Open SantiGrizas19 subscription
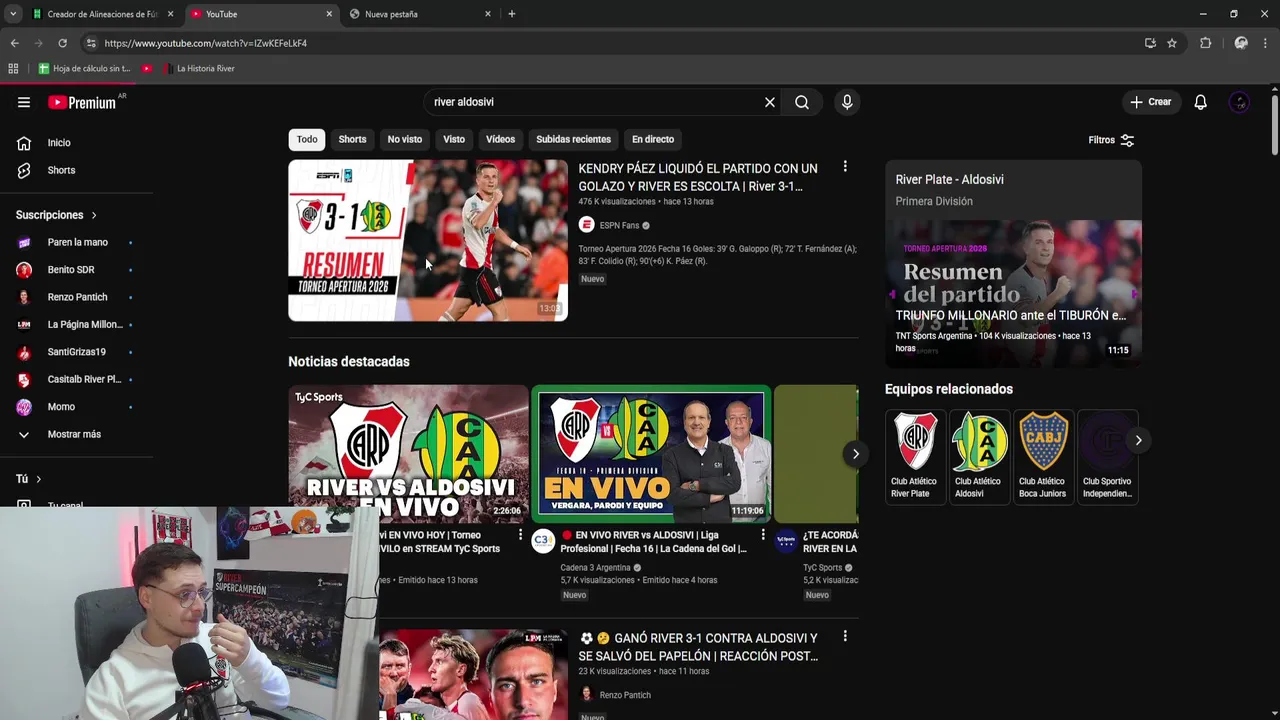 (76, 352)
